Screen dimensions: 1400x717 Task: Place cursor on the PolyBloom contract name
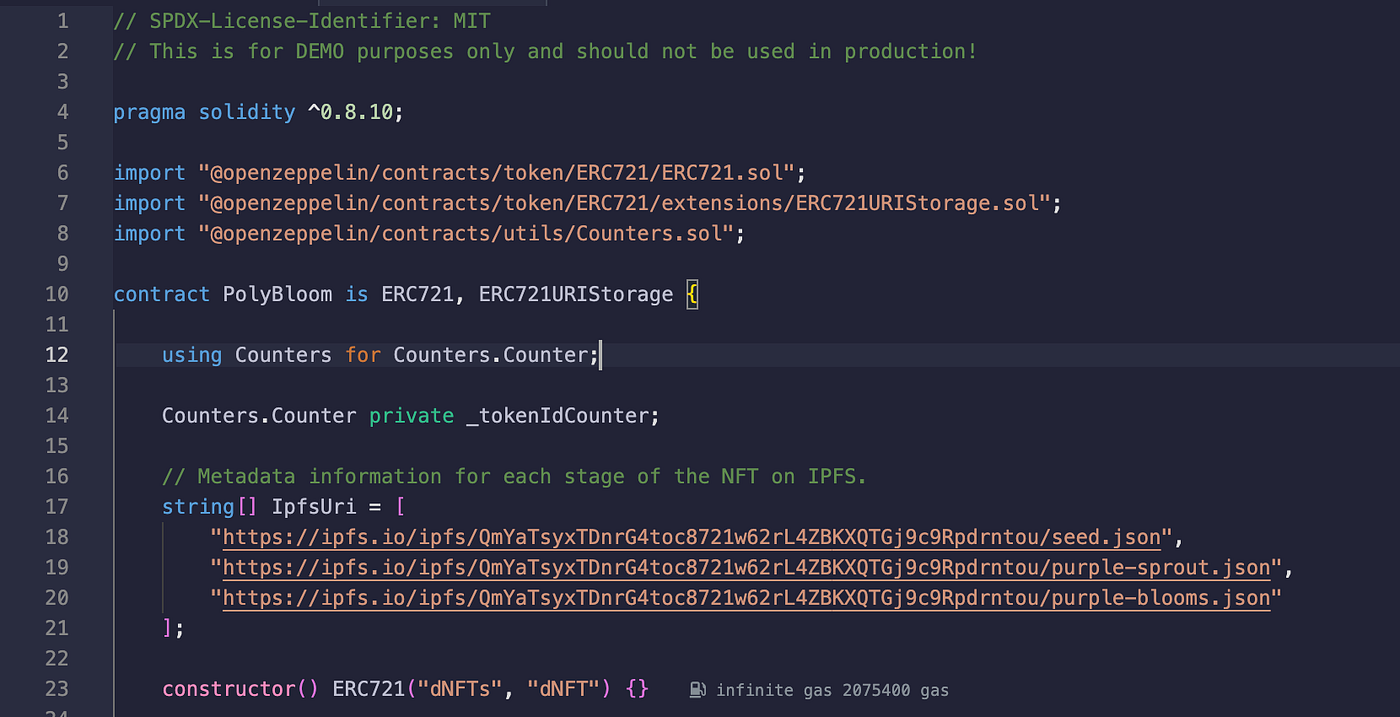tap(277, 294)
